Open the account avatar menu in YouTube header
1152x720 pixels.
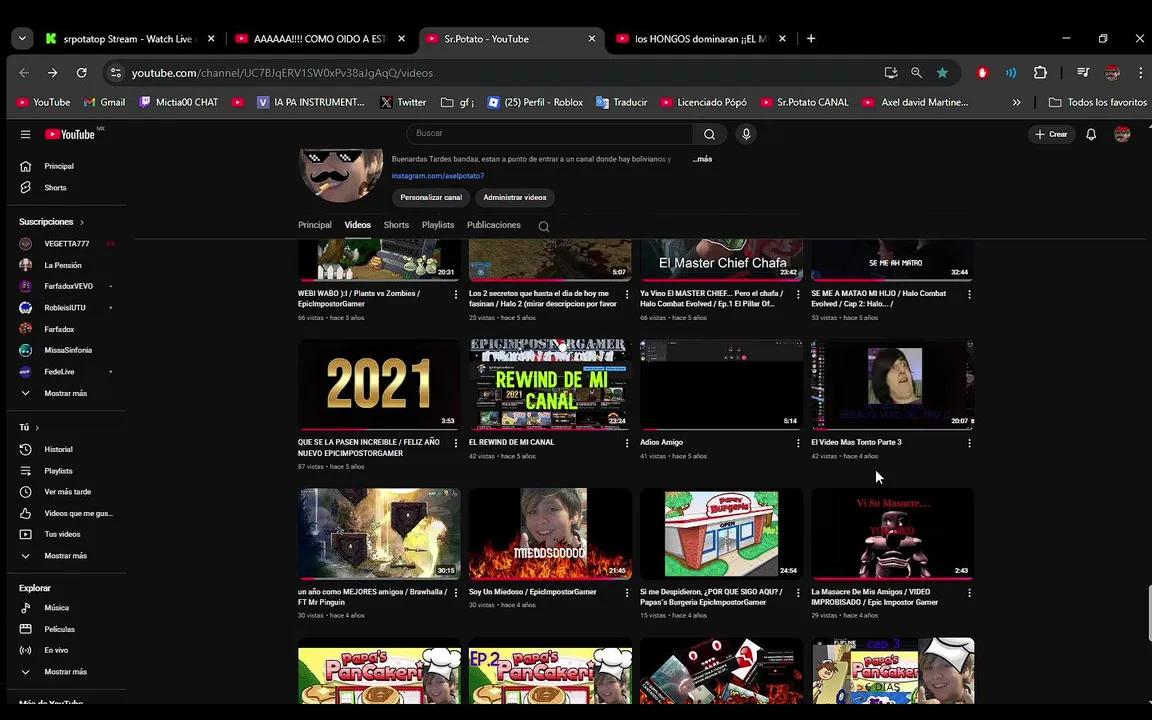[1122, 134]
